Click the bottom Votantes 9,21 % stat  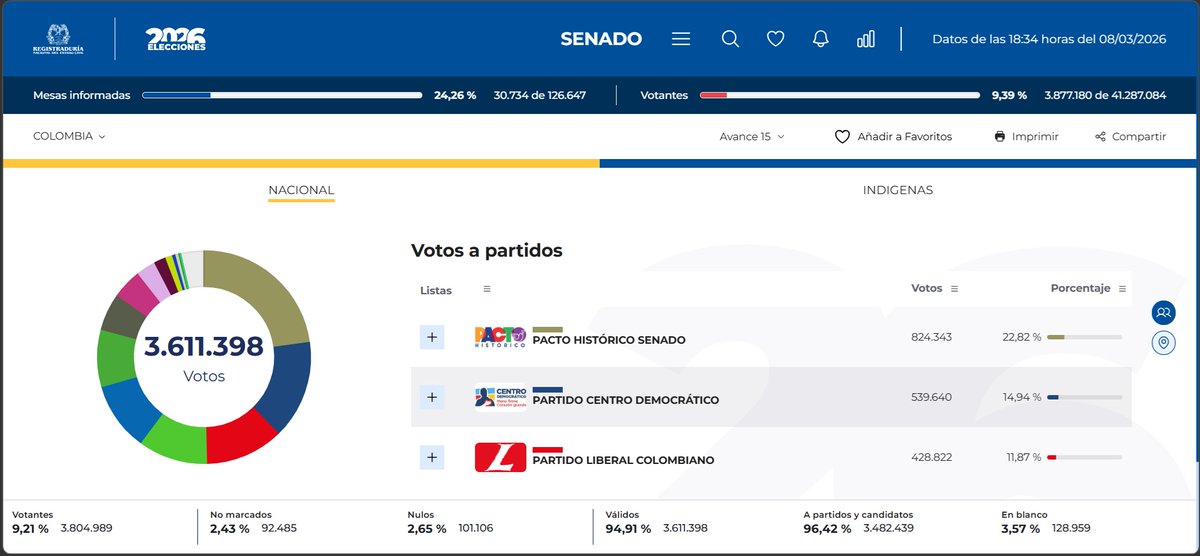click(62, 522)
